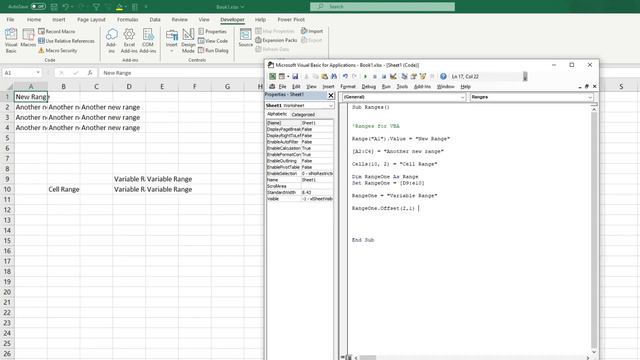
Task: Open the VBA Format menu
Action: [x=348, y=87]
